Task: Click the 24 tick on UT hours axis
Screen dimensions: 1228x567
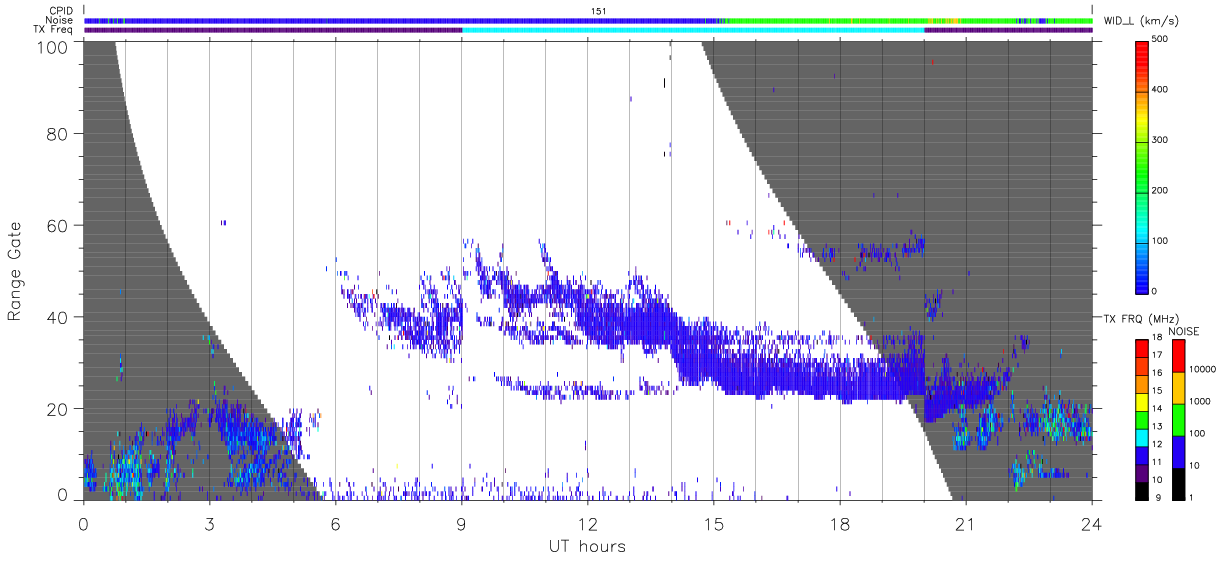Action: 1091,522
